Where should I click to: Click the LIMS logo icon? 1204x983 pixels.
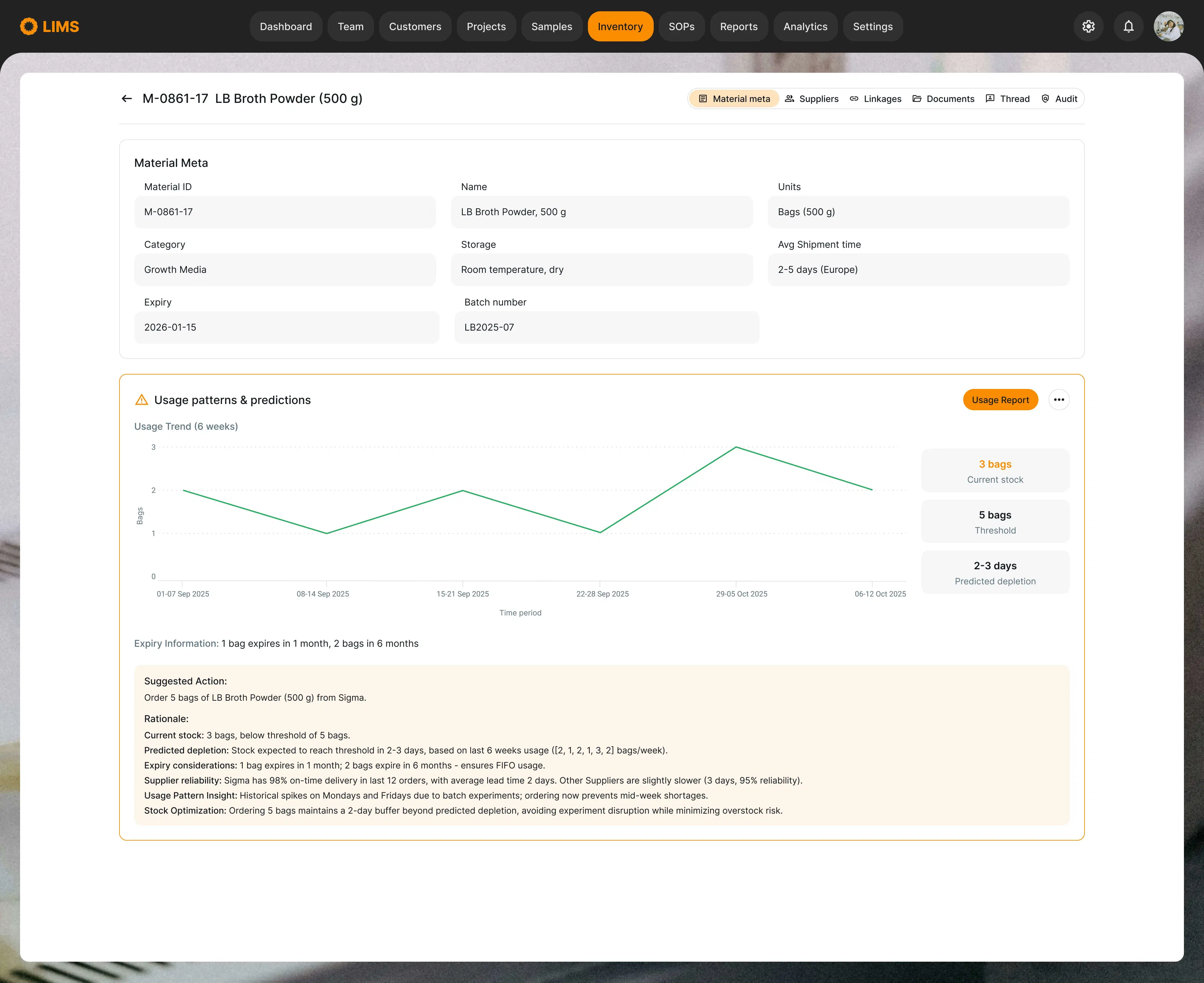[29, 27]
